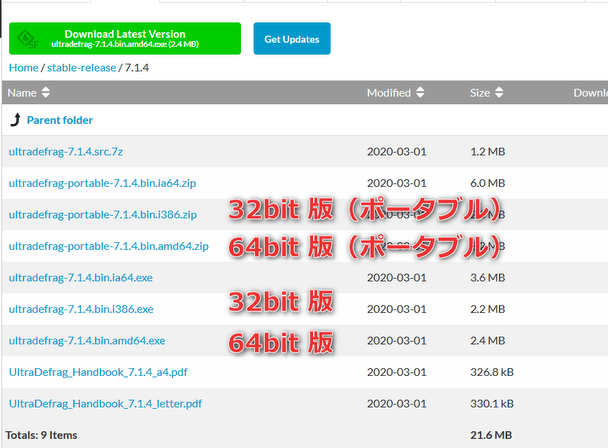
Task: Download ultradefrag-7.1.4.bin.i386.exe installer
Action: click(x=81, y=309)
